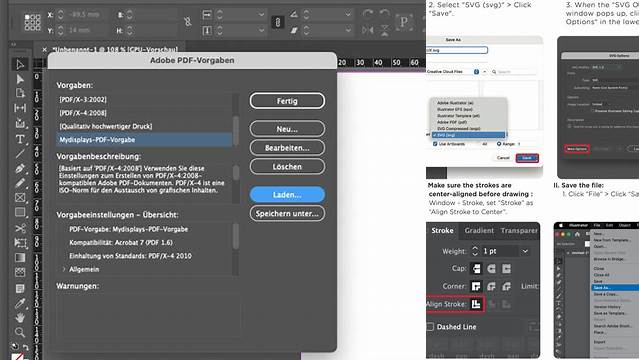Open the stroke Weight dropdown
This screenshot has width=639, height=360.
coord(525,251)
